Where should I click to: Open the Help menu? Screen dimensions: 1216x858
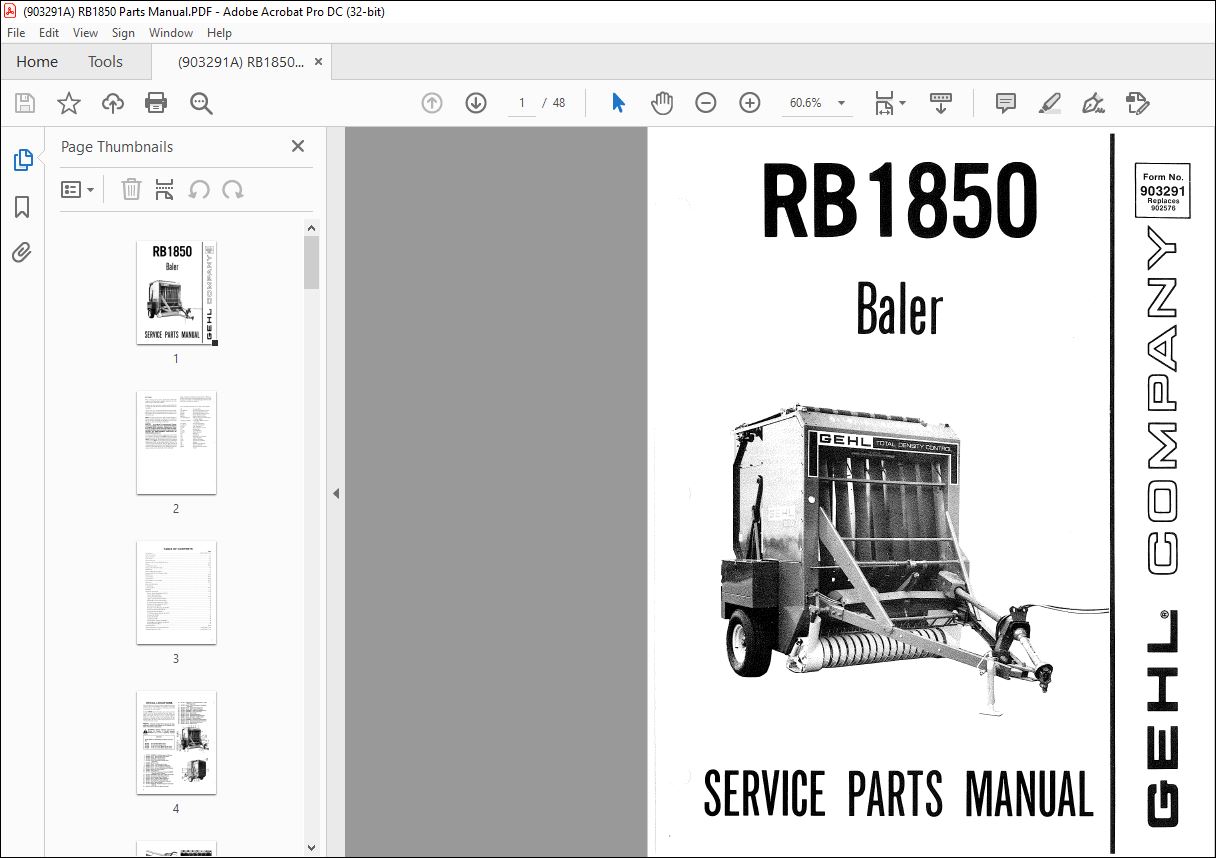point(219,33)
